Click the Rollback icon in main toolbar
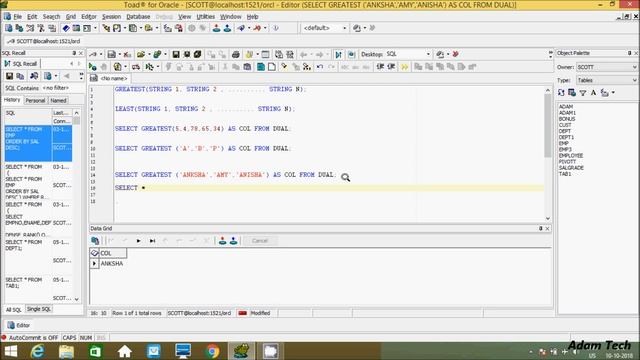The image size is (640, 360). [227, 28]
